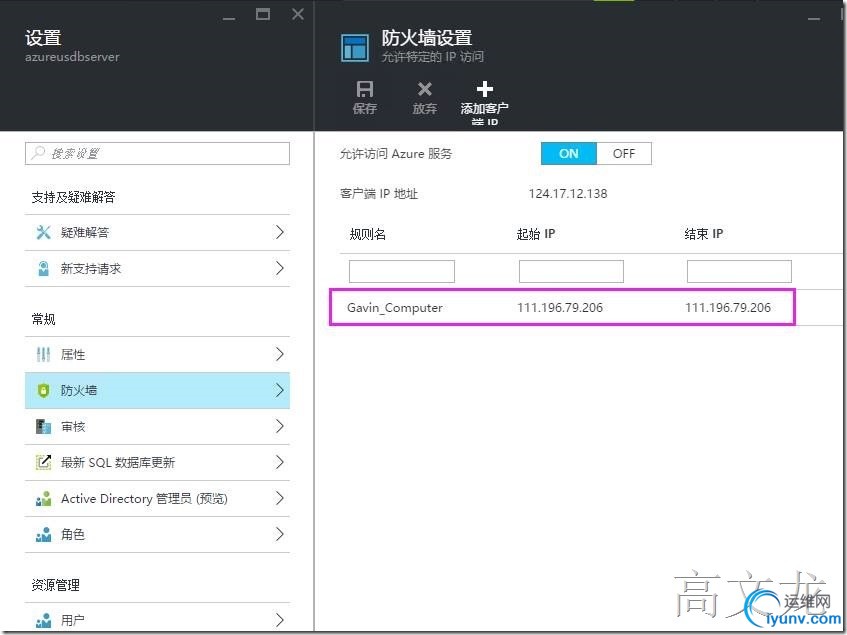The width and height of the screenshot is (847, 635).
Task: Click the sliders icon beside 属性
Action: [x=43, y=354]
